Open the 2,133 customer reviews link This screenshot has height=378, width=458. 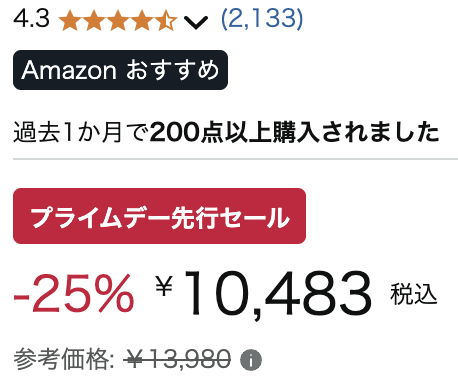262,19
